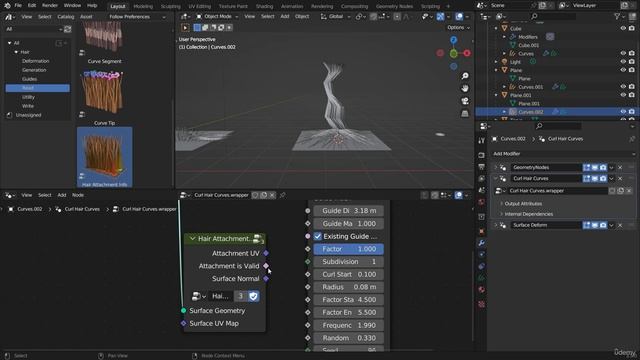Click the pan view hand icon
Screen dimensions: 640x360
[465, 89]
